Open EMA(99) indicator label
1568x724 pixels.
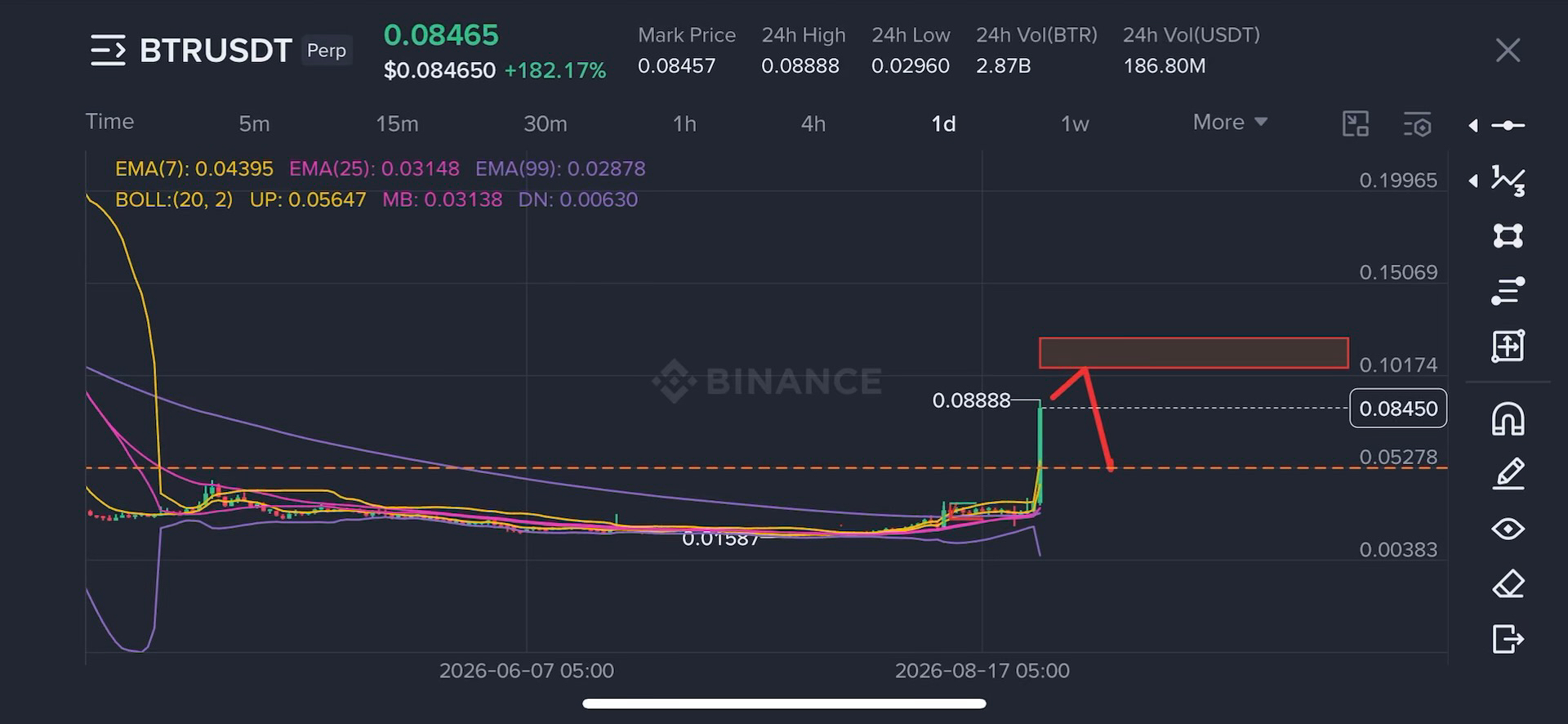coord(560,169)
